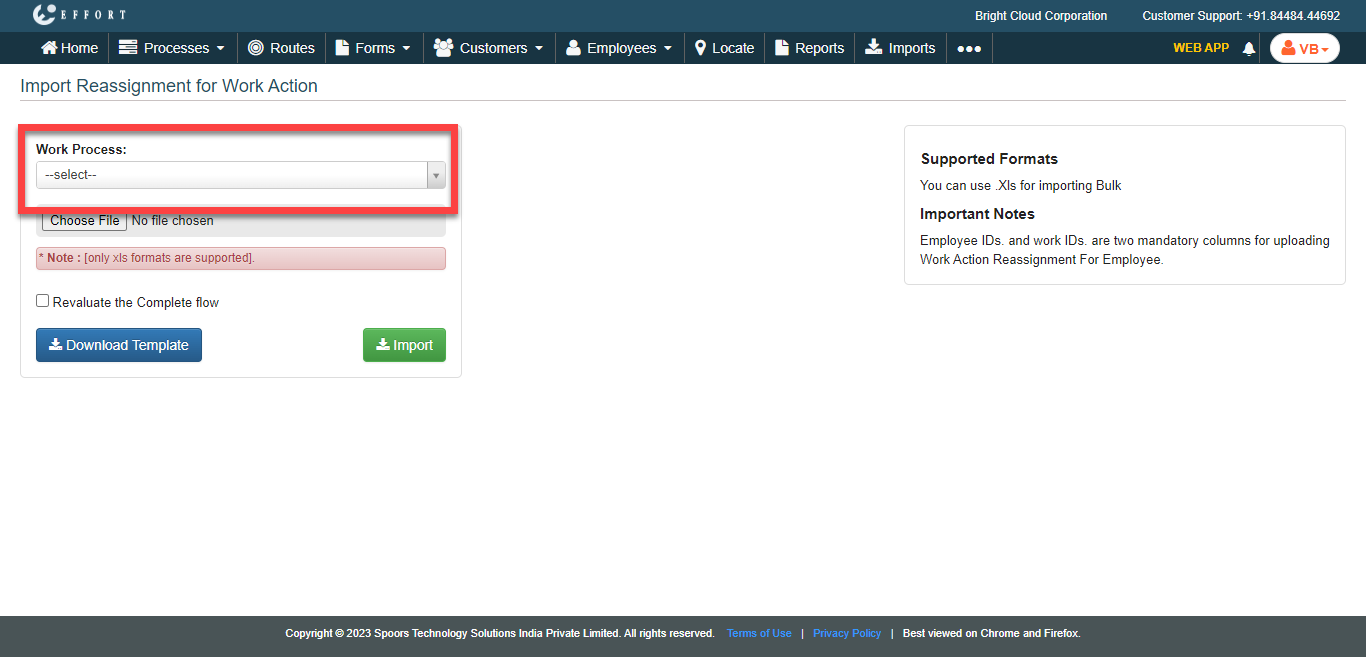This screenshot has height=657, width=1366.
Task: Click the Download Template button
Action: [x=119, y=345]
